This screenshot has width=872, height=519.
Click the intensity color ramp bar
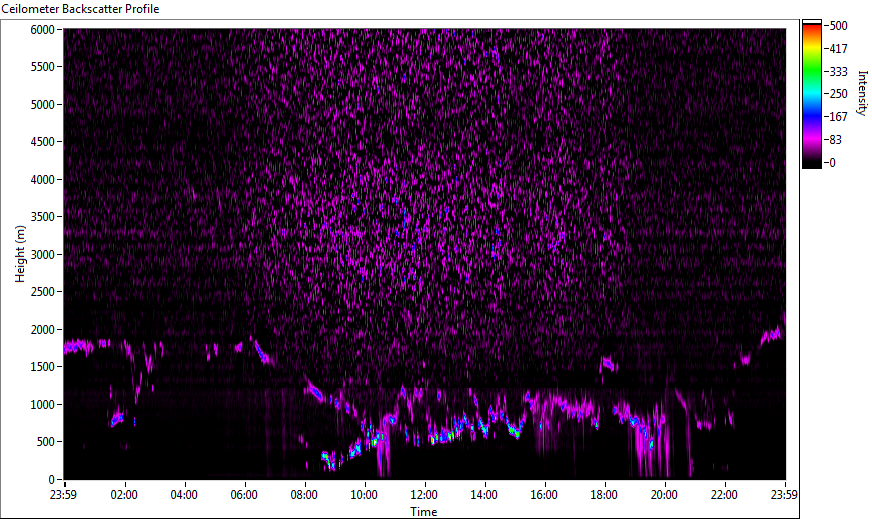[811, 94]
